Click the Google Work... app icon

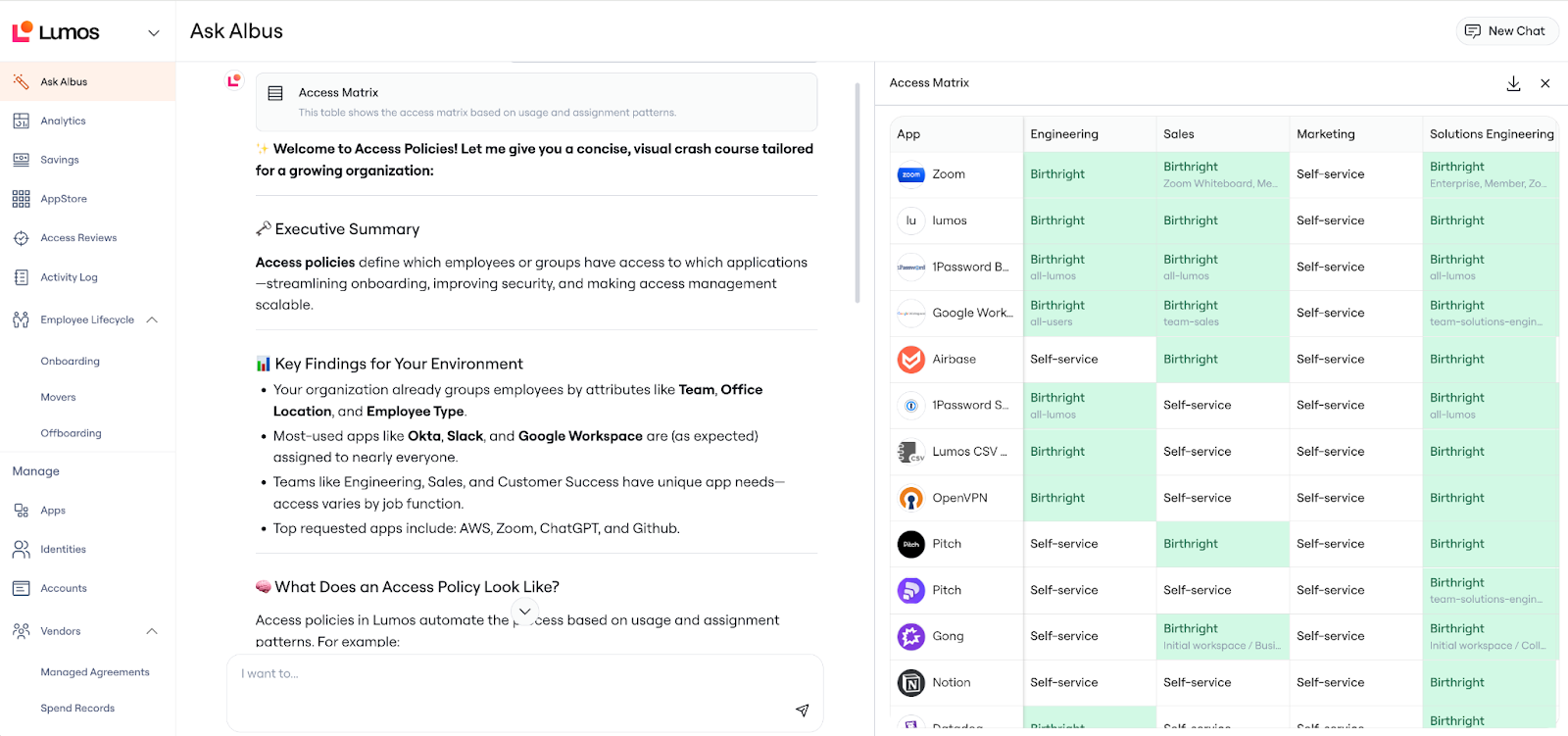[911, 313]
